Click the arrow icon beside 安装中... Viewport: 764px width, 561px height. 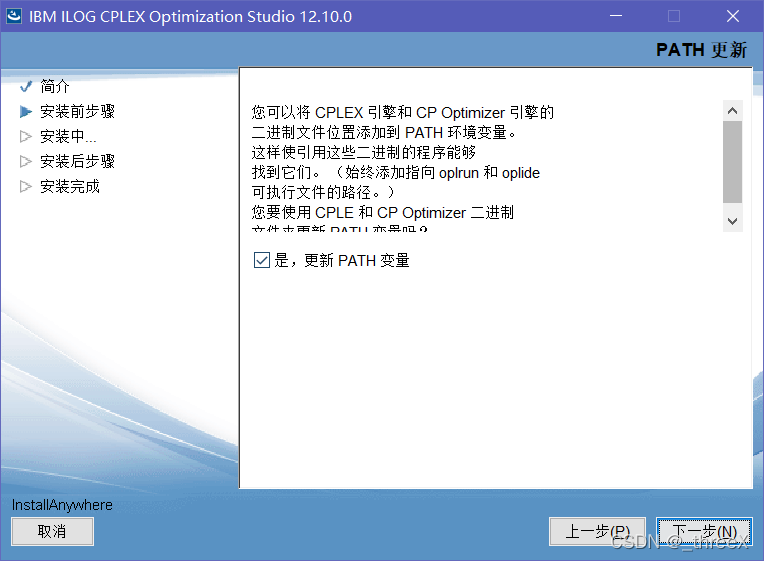[x=26, y=136]
